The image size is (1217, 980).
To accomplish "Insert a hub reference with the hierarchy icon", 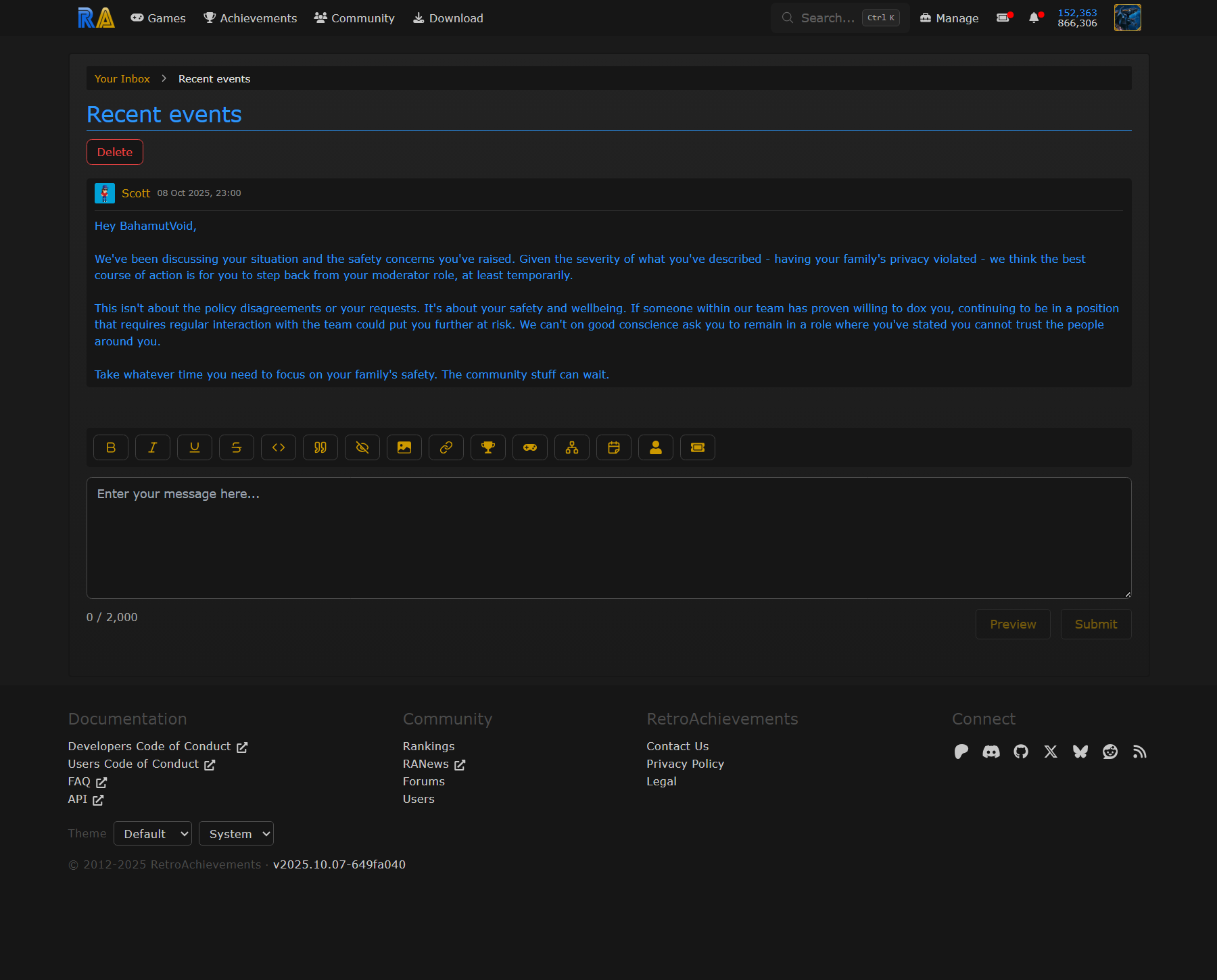I will pyautogui.click(x=572, y=447).
